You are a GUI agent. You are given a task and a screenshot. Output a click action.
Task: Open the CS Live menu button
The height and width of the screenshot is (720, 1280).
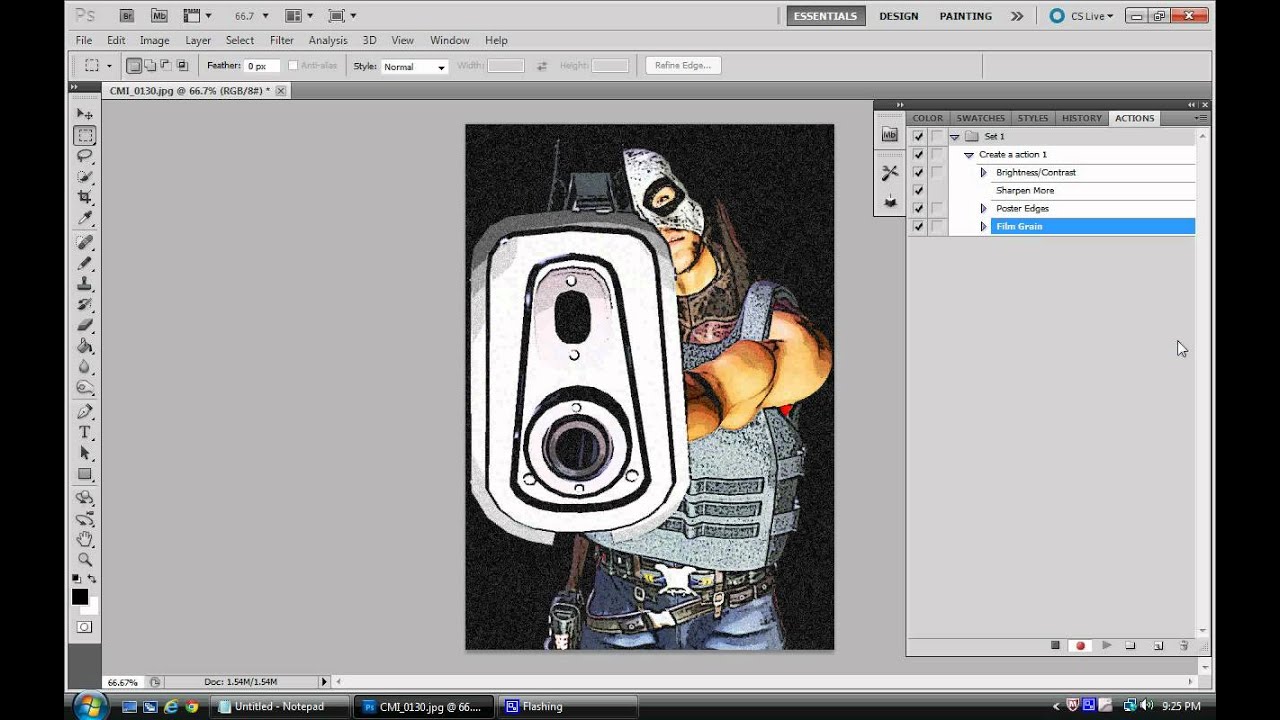[x=1082, y=16]
